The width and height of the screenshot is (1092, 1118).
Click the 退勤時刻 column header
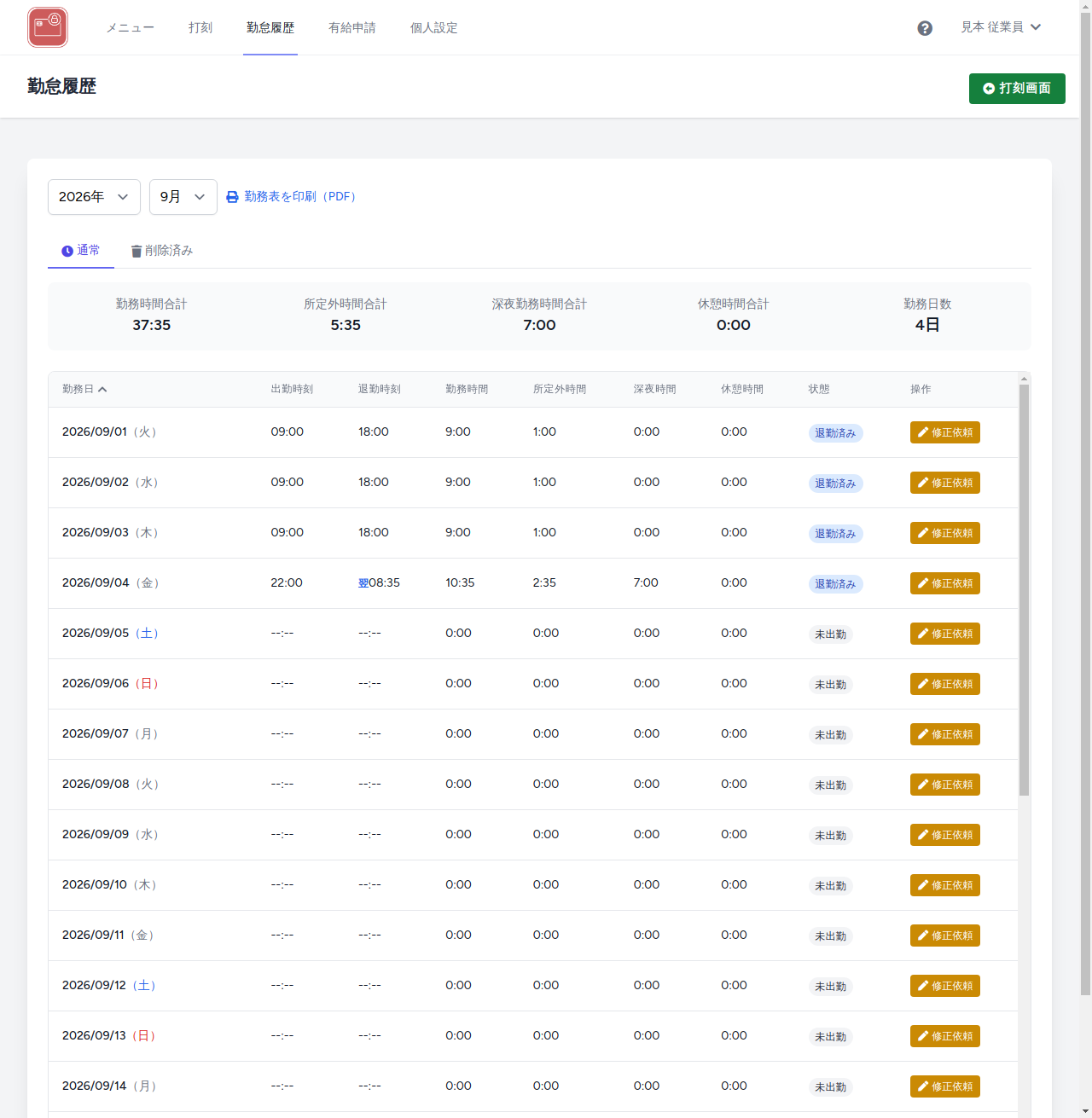pos(380,389)
